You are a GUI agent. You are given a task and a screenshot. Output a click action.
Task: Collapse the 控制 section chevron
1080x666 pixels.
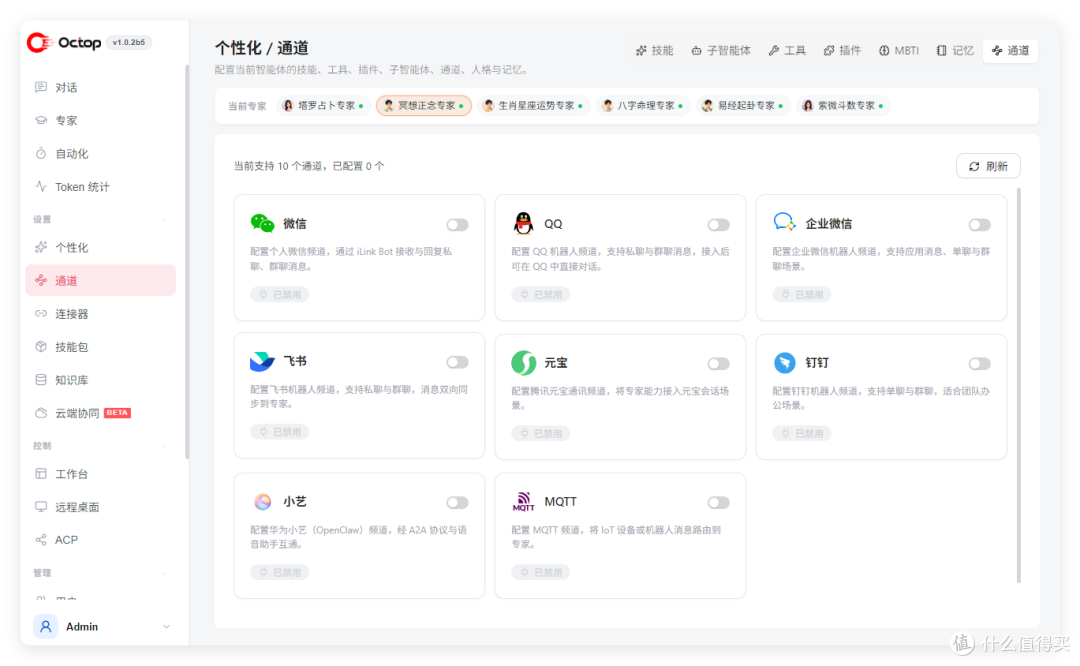(164, 446)
